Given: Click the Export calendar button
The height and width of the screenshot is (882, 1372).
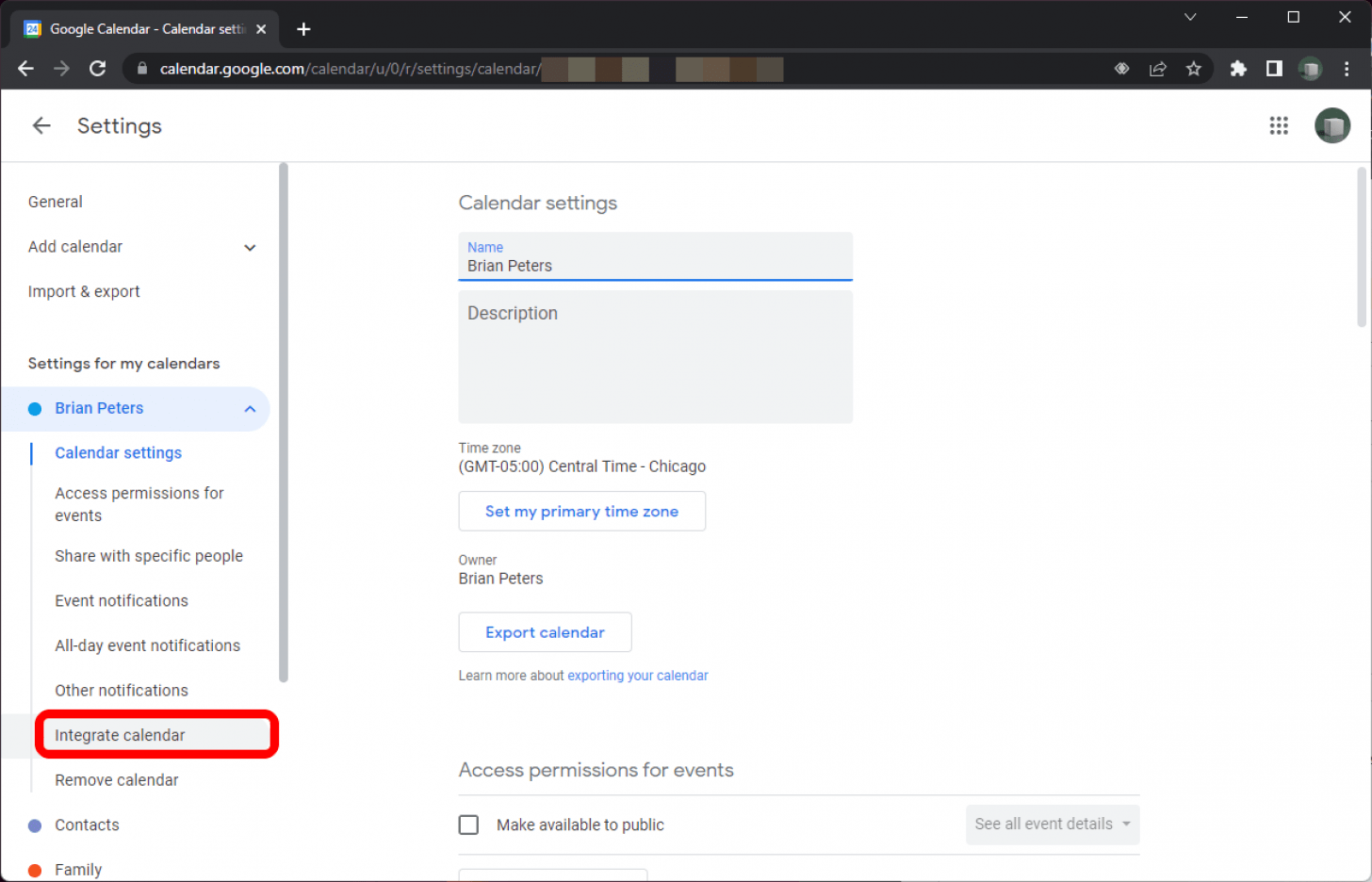Looking at the screenshot, I should pos(545,632).
